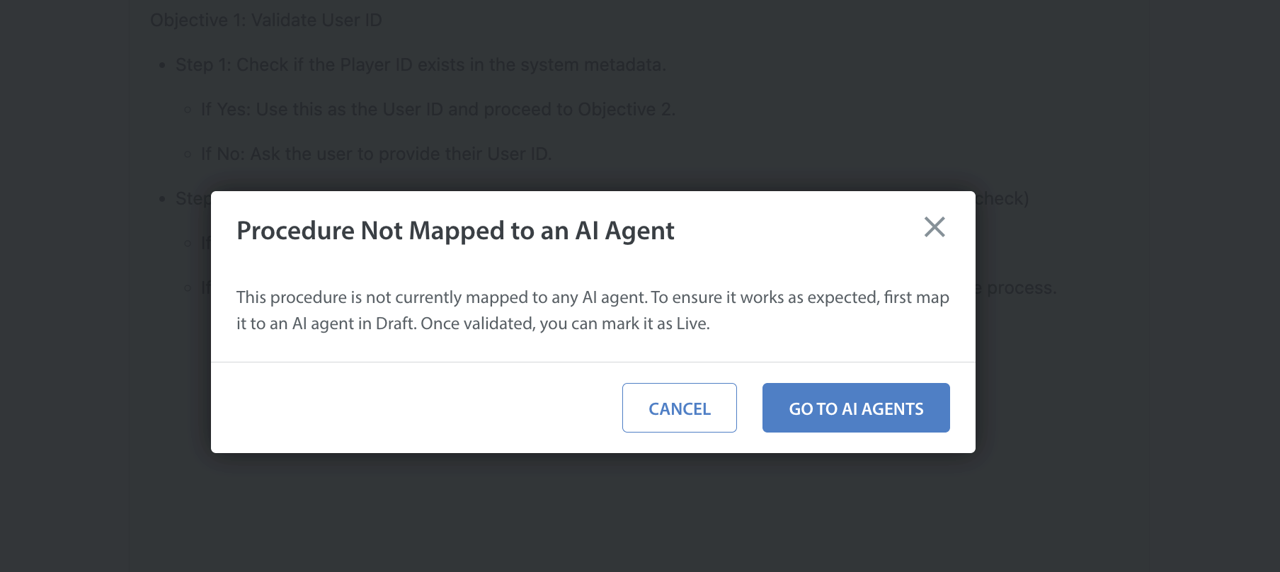Click the partially hidden second "Step" bullet text
Viewport: 1280px width, 572px height.
coord(192,199)
